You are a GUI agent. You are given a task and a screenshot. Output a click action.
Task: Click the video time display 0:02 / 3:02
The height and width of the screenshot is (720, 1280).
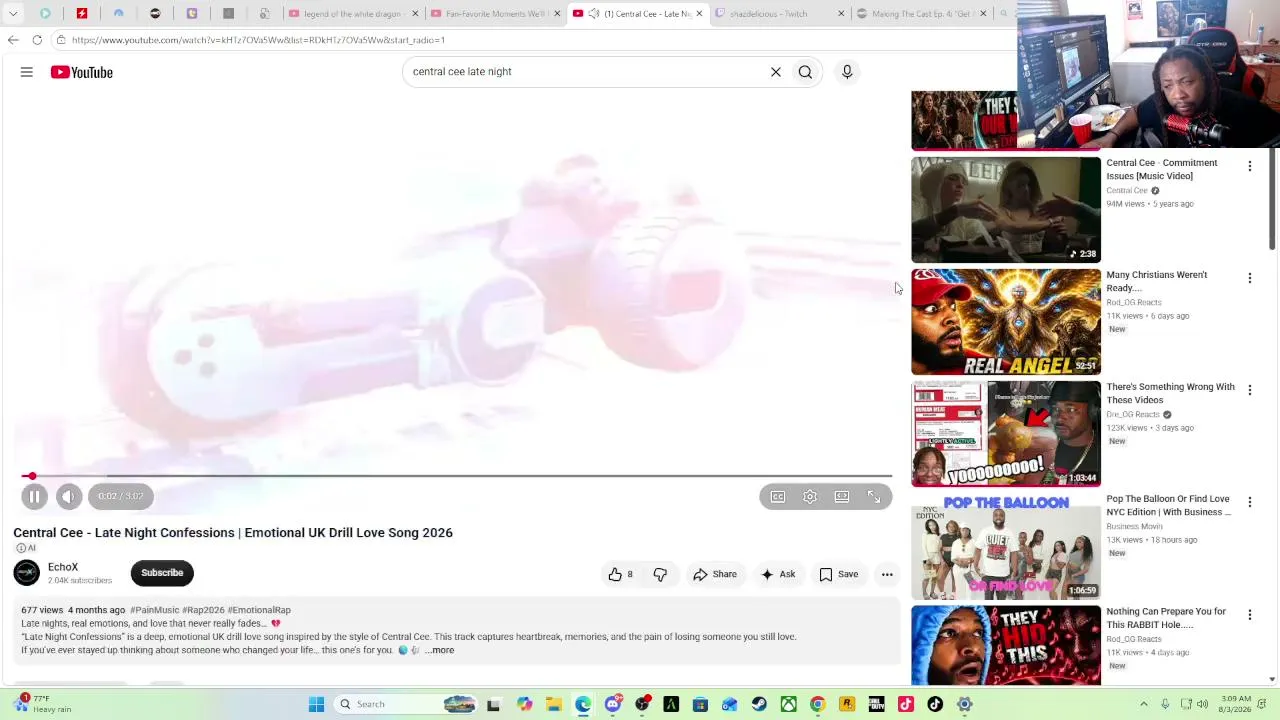click(x=121, y=496)
